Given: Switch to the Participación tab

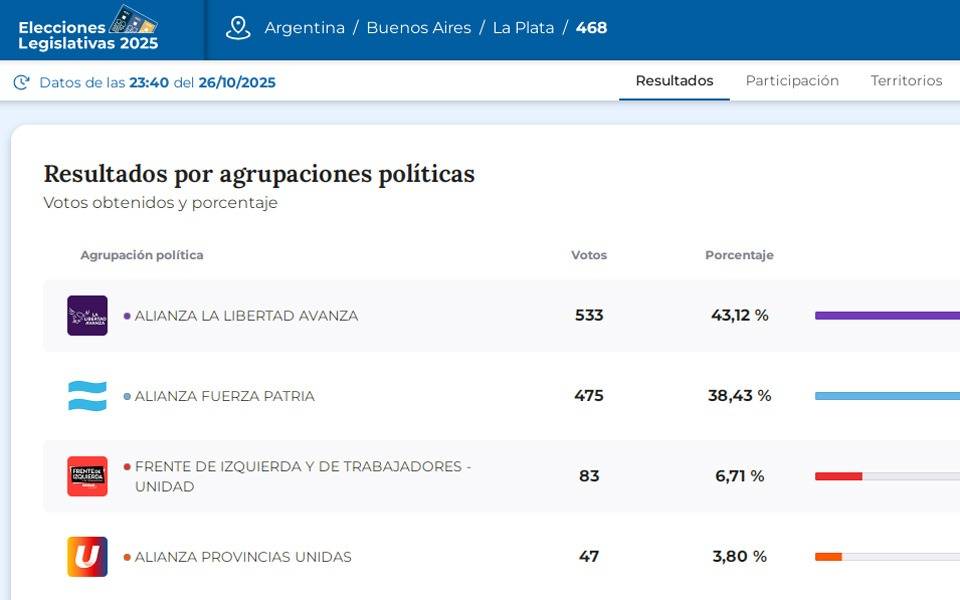Looking at the screenshot, I should click(792, 81).
